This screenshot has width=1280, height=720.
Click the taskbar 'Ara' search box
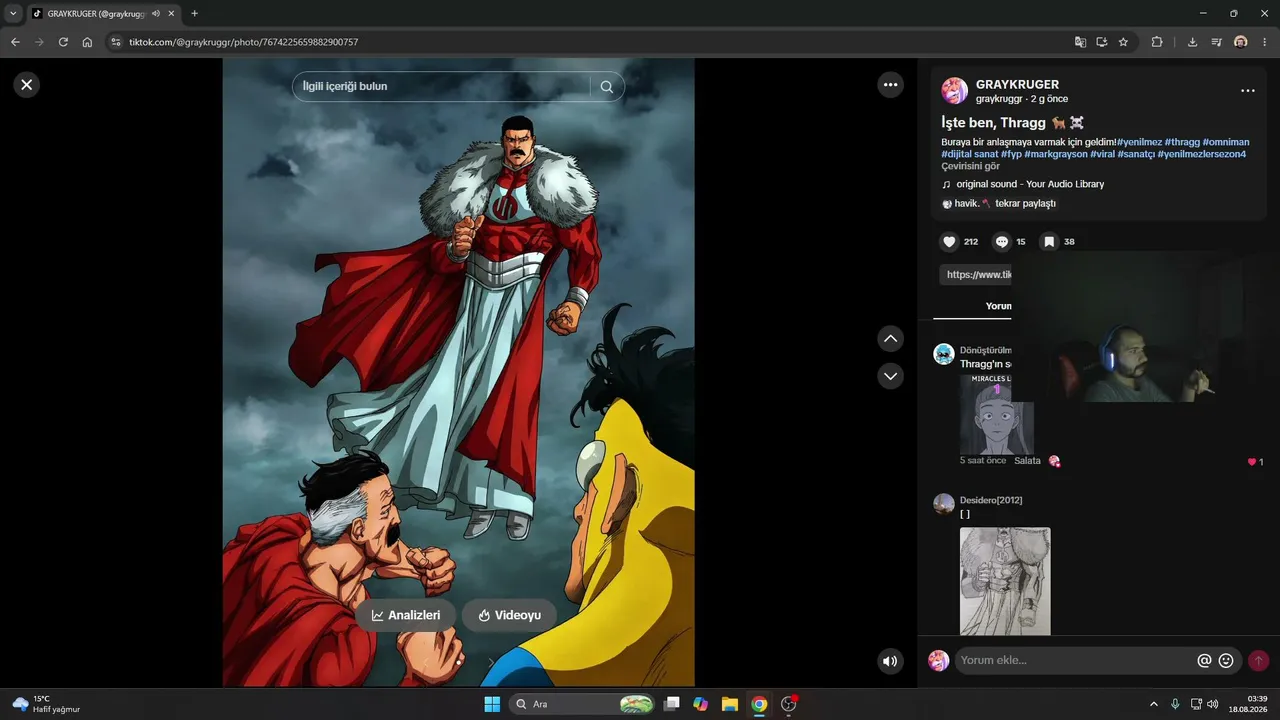(x=584, y=704)
